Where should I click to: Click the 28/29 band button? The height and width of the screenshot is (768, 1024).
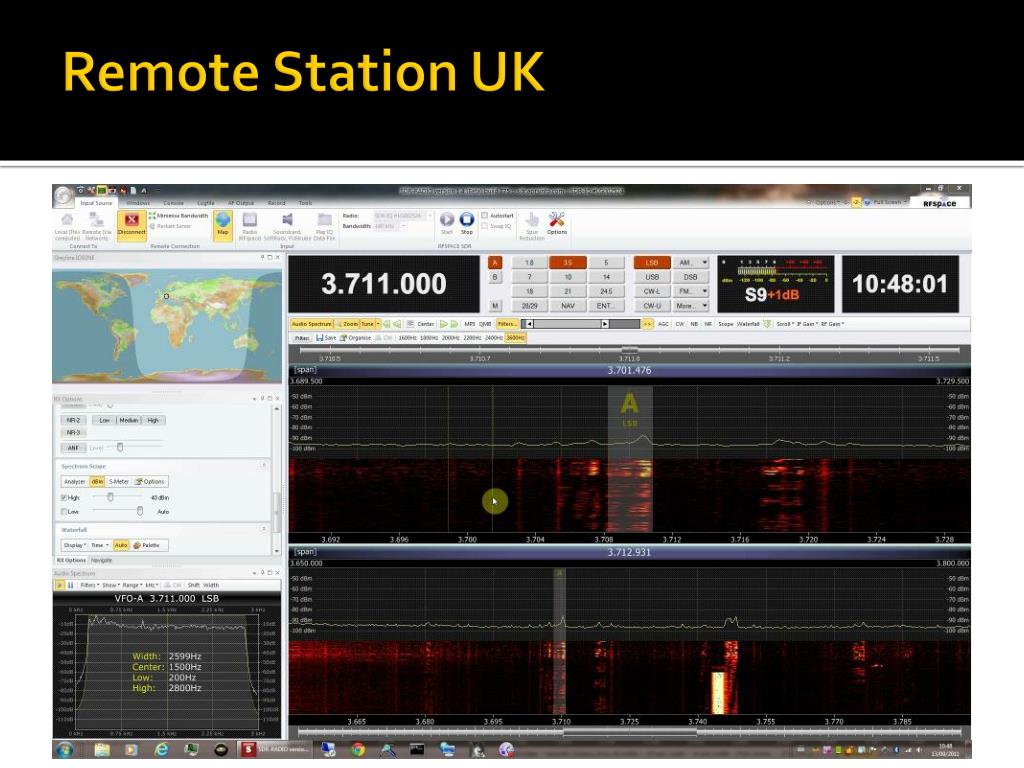tap(529, 306)
